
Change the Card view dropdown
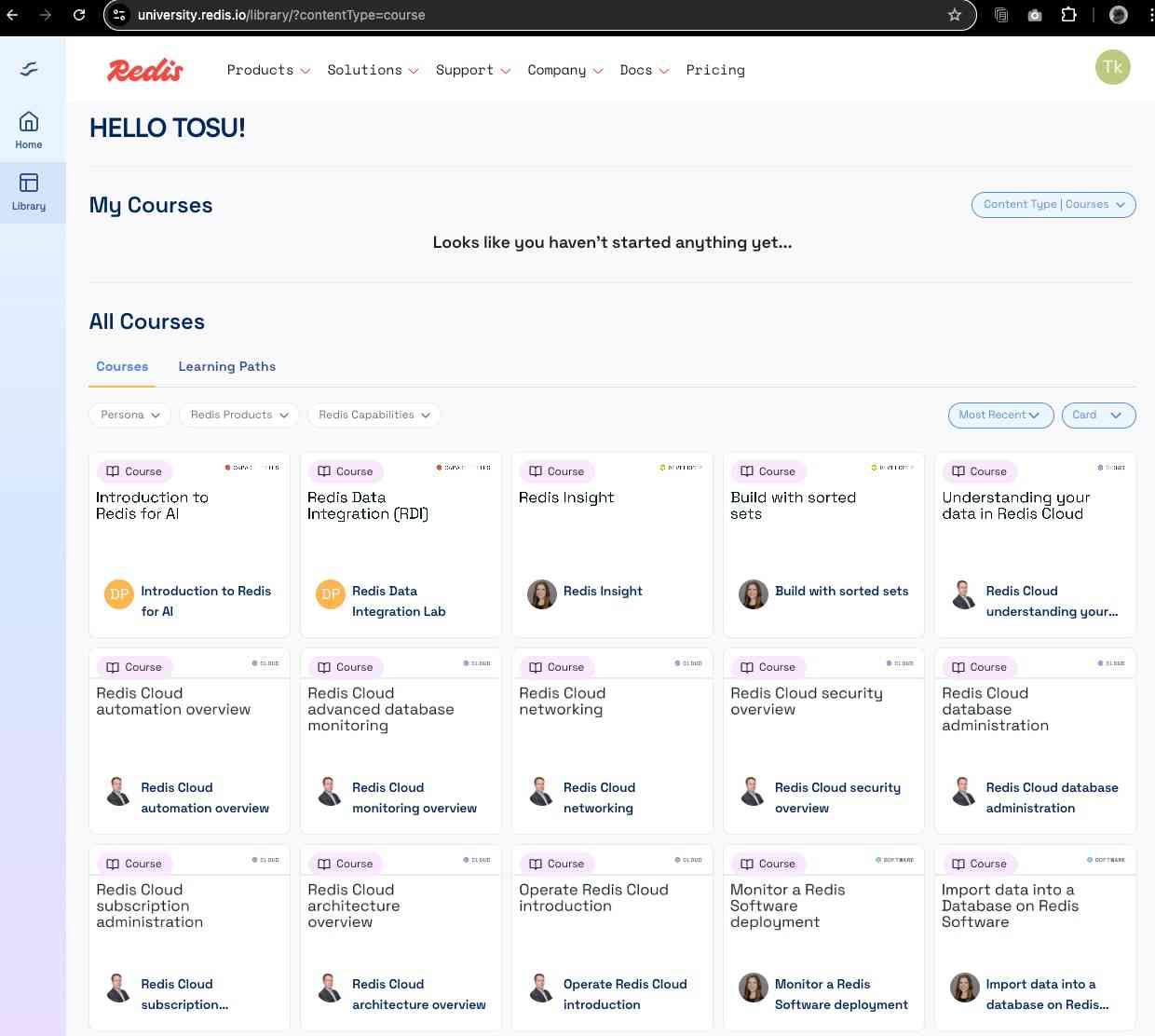point(1097,415)
